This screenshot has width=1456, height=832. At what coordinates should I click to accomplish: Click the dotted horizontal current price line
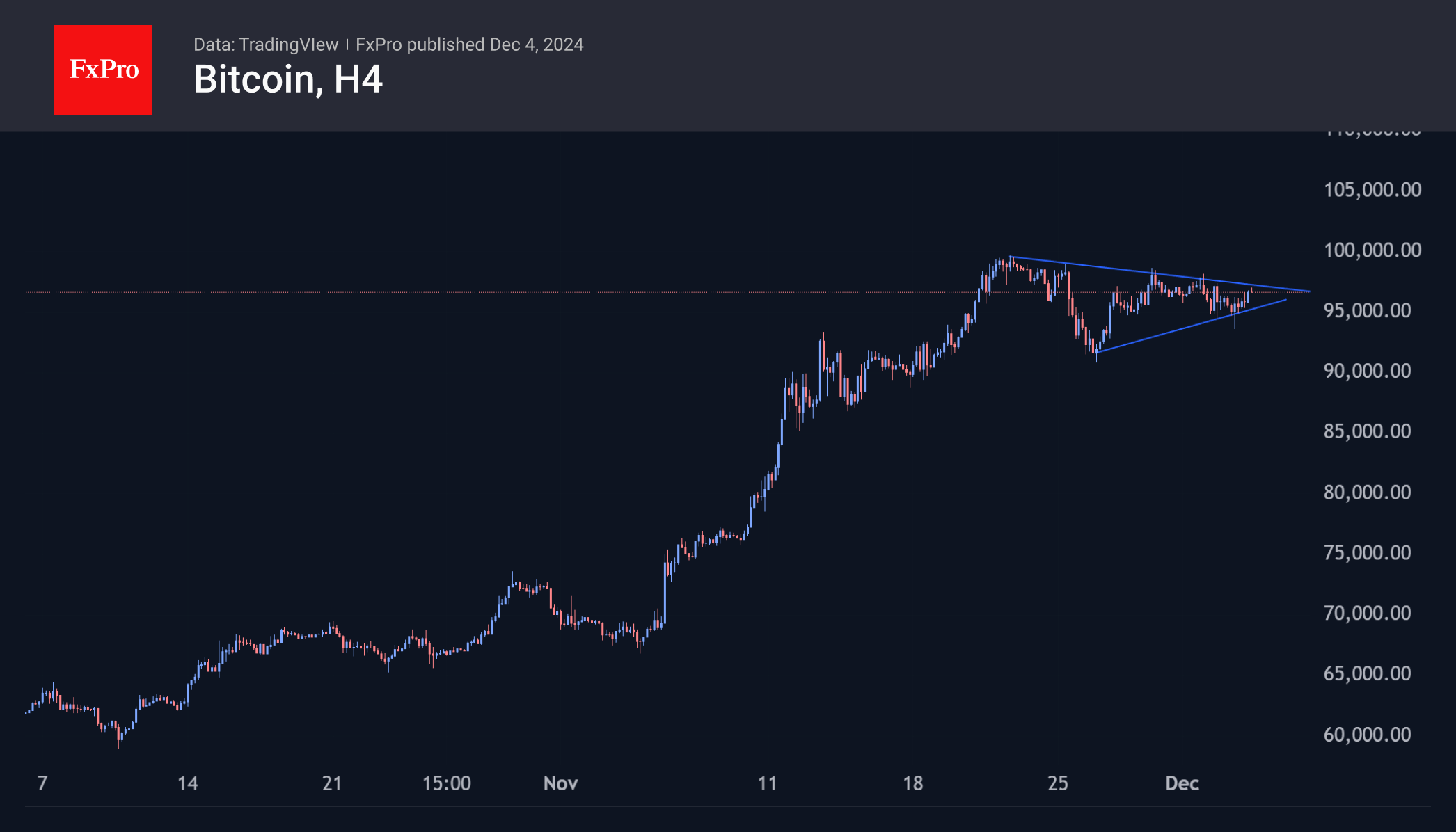click(x=487, y=292)
